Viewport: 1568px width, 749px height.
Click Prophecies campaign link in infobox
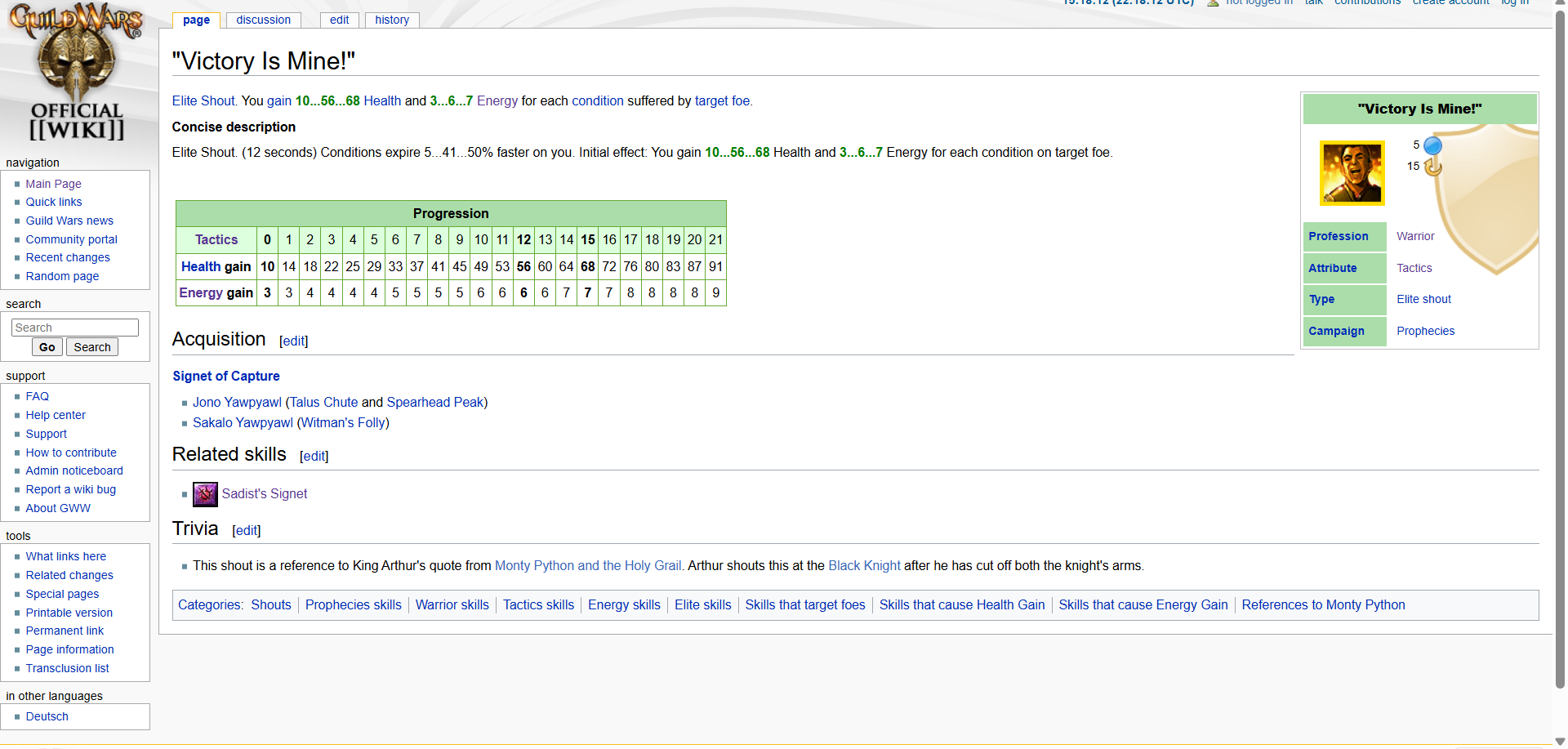point(1425,331)
